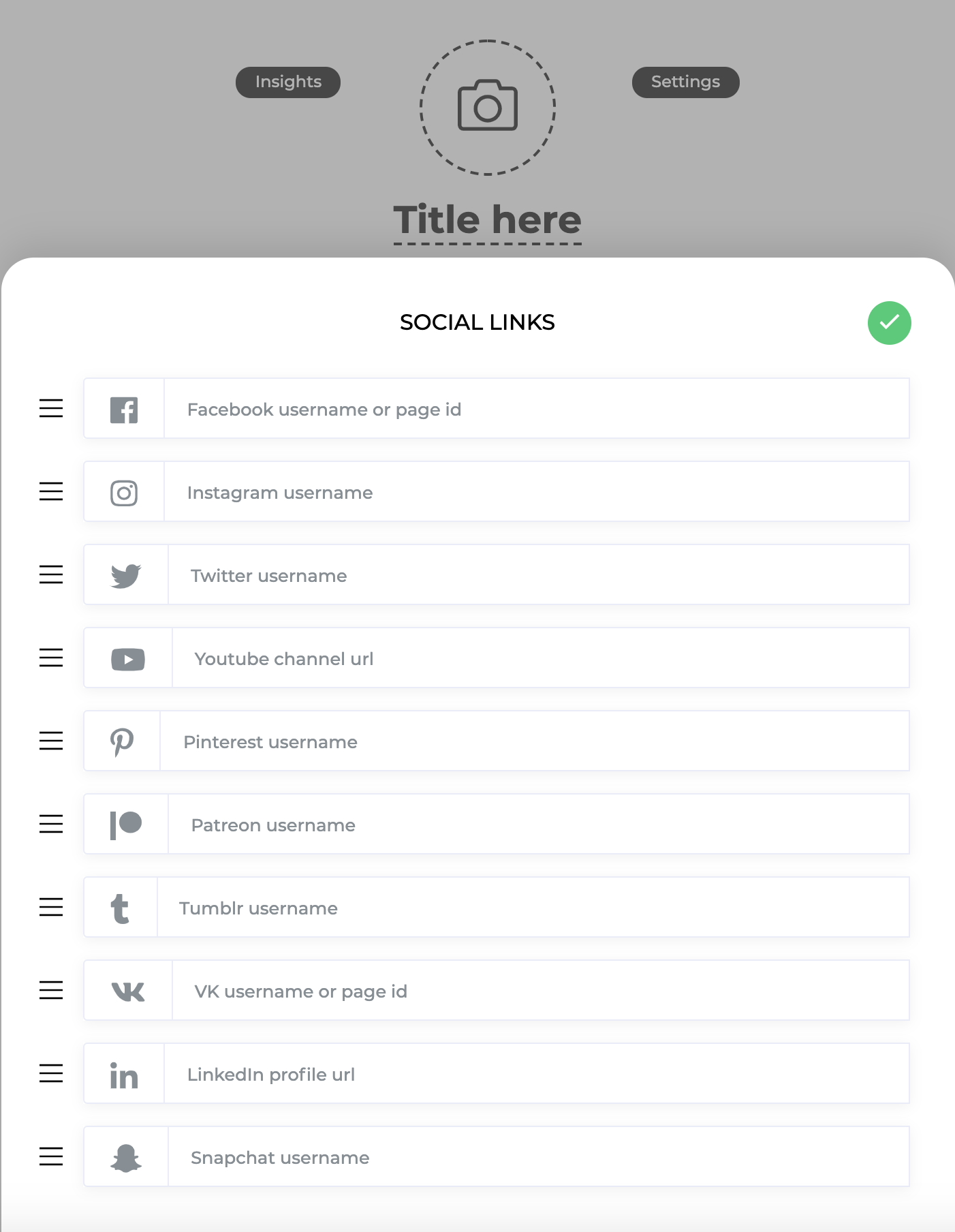Upload photo via camera placeholder

tap(488, 108)
